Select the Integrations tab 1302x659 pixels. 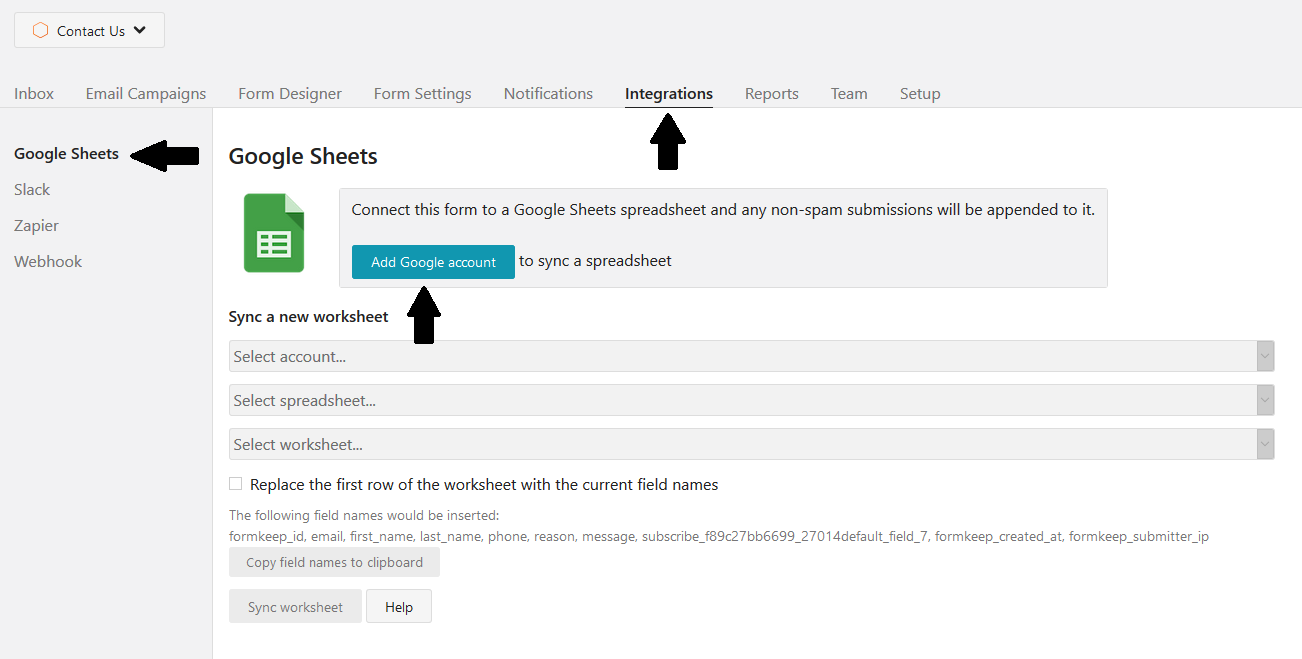point(669,93)
